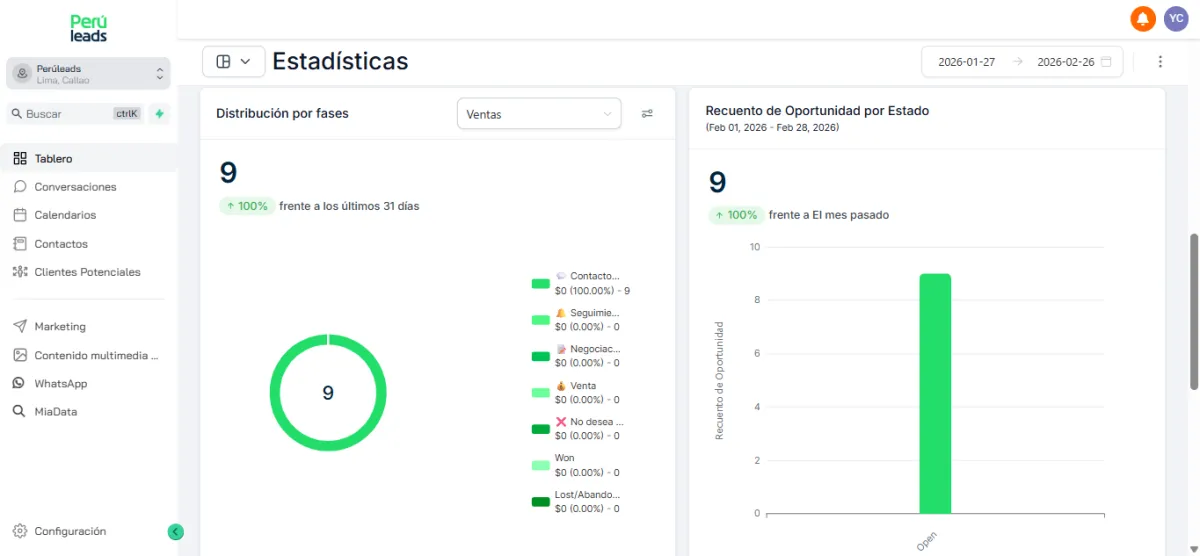The image size is (1200, 556).
Task: Click the Perú leads logo
Action: tap(88, 28)
